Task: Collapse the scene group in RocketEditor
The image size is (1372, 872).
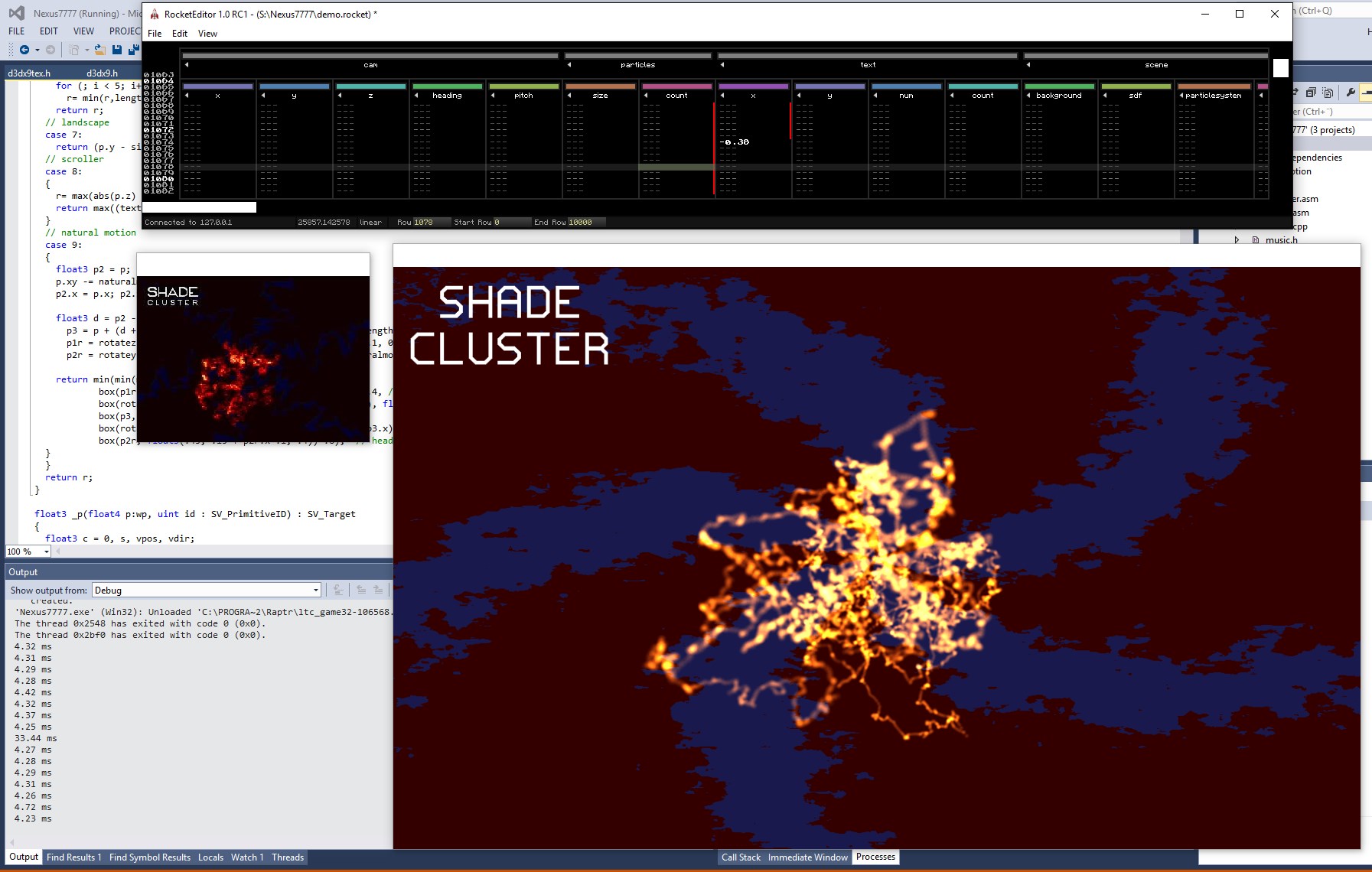Action: pyautogui.click(x=1028, y=65)
